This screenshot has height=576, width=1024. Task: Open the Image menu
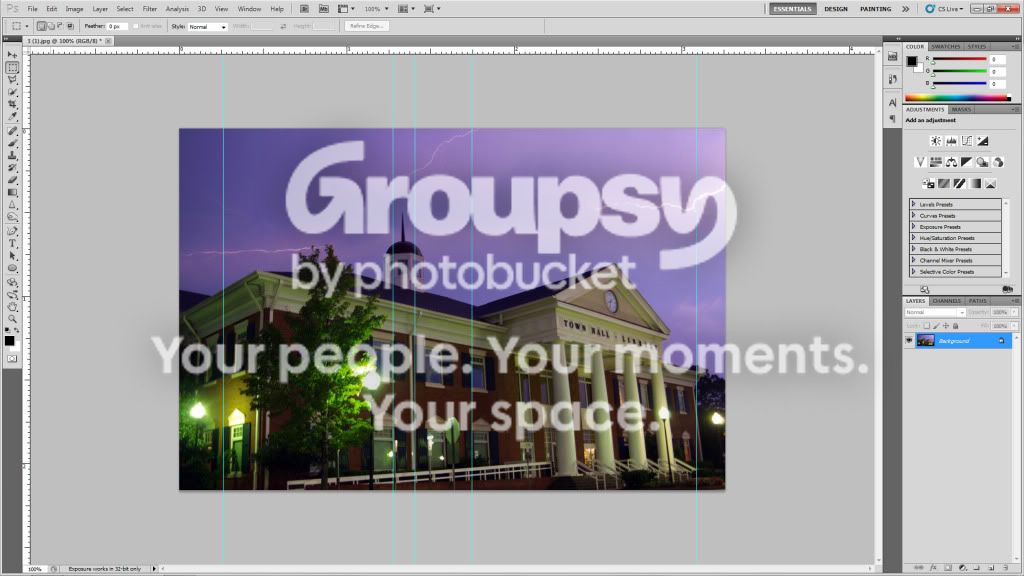coord(74,9)
